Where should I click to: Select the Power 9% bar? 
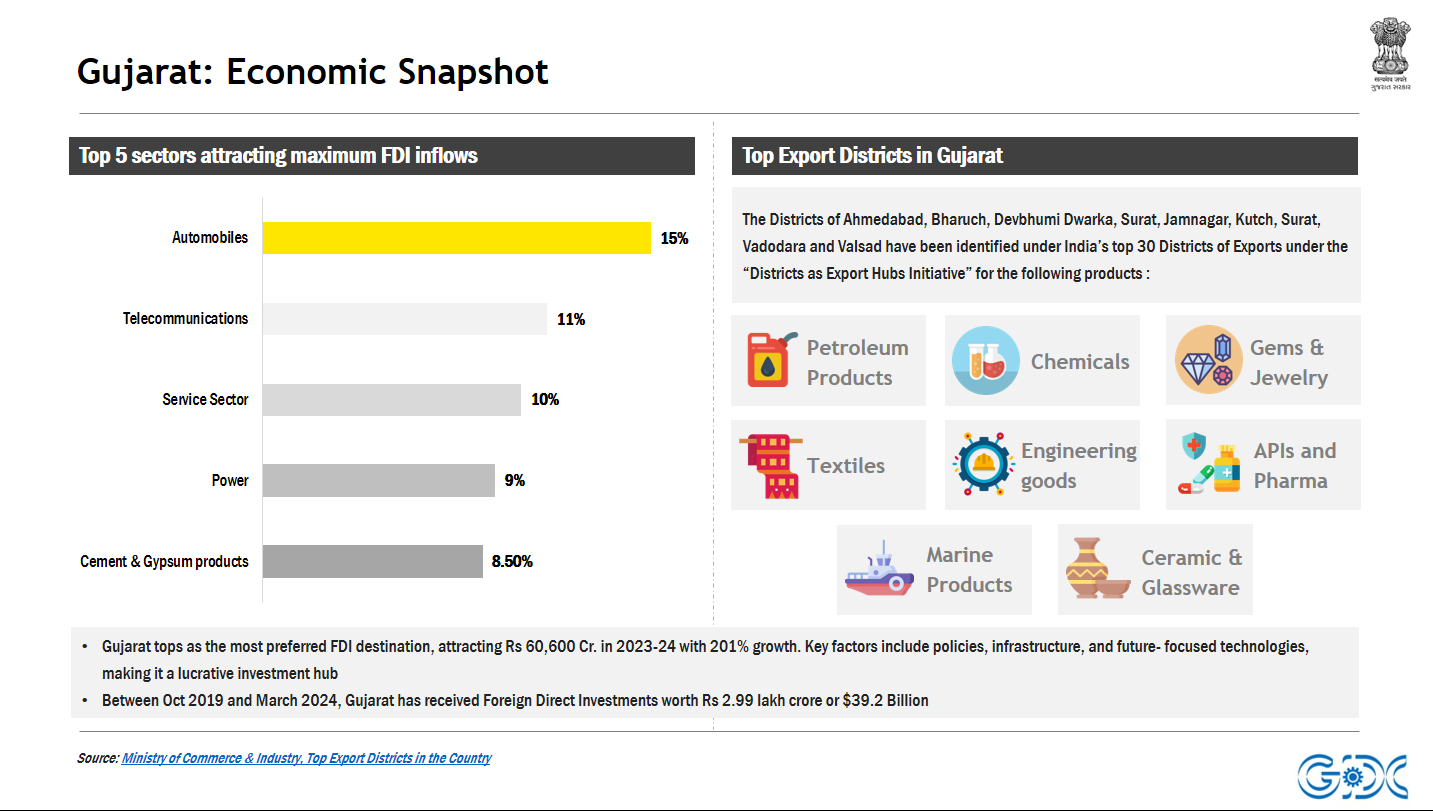tap(378, 480)
